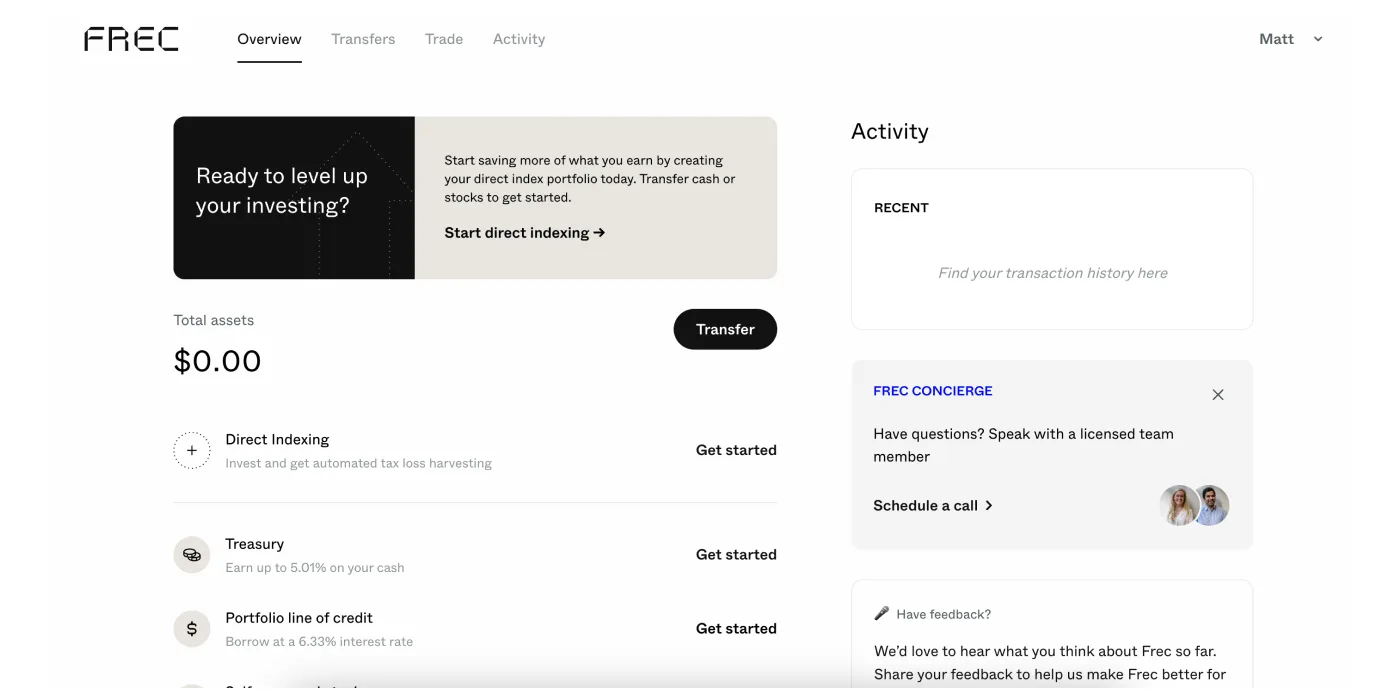This screenshot has height=700, width=1400.
Task: Click the Ready to level up banner
Action: [294, 198]
